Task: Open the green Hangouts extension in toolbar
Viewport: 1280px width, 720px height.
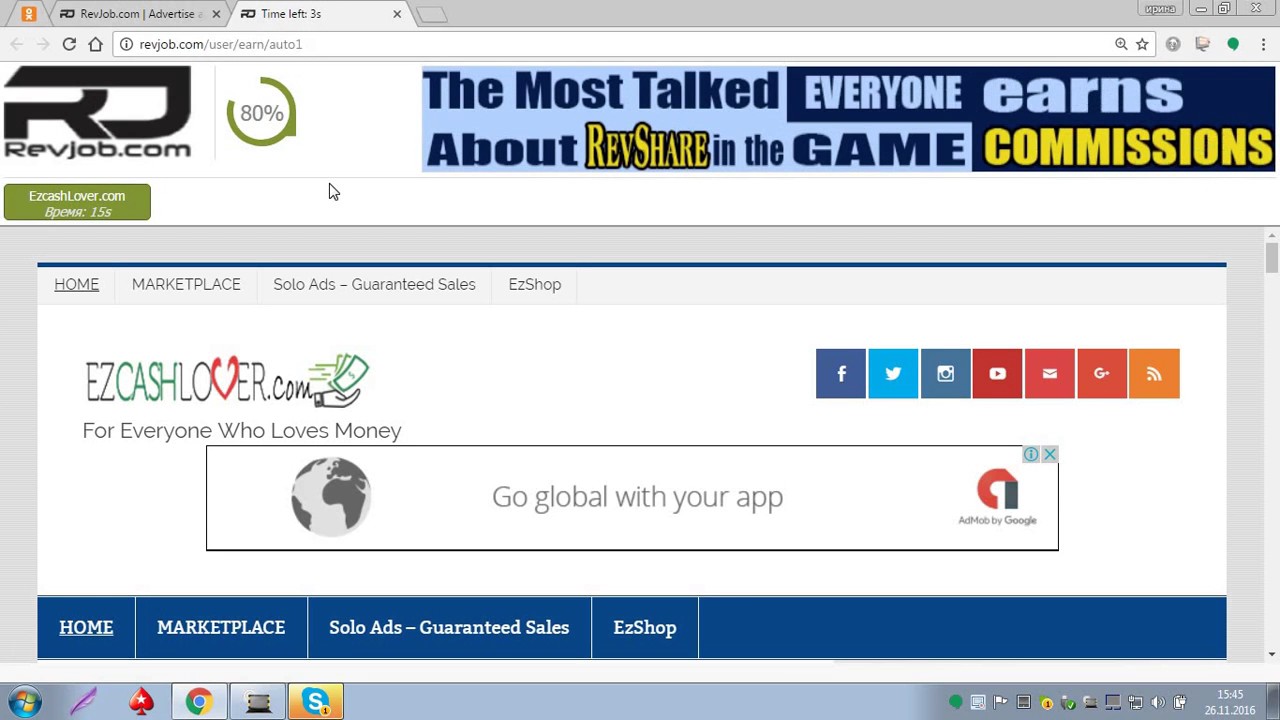Action: pyautogui.click(x=1233, y=44)
